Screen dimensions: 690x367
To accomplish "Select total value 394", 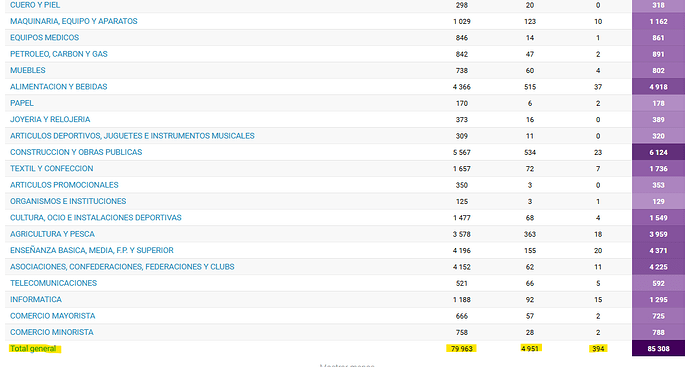I will (598, 349).
